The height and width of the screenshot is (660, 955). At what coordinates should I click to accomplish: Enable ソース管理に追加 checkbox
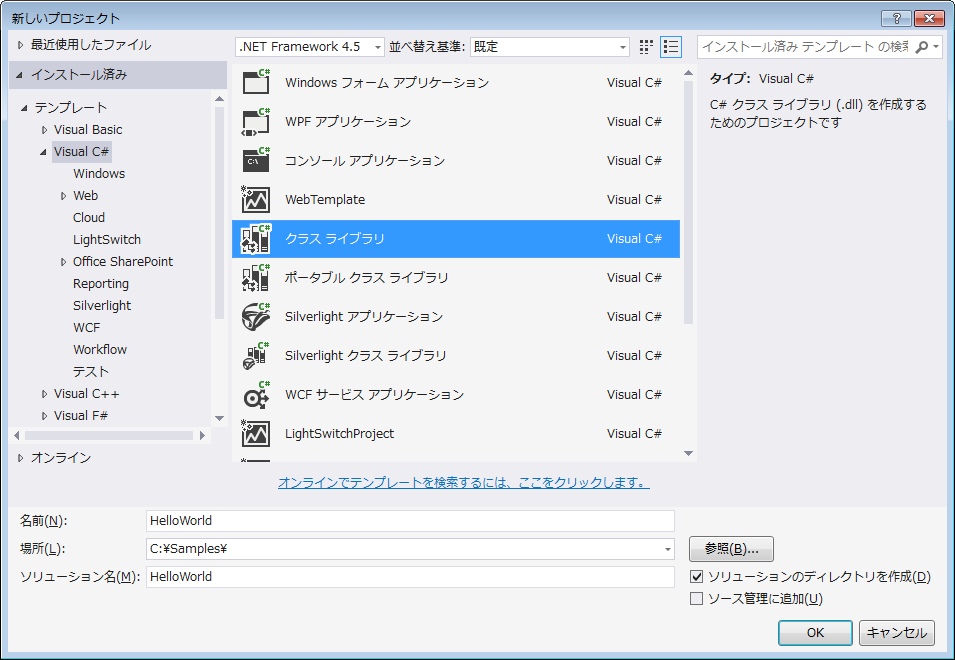pos(696,599)
